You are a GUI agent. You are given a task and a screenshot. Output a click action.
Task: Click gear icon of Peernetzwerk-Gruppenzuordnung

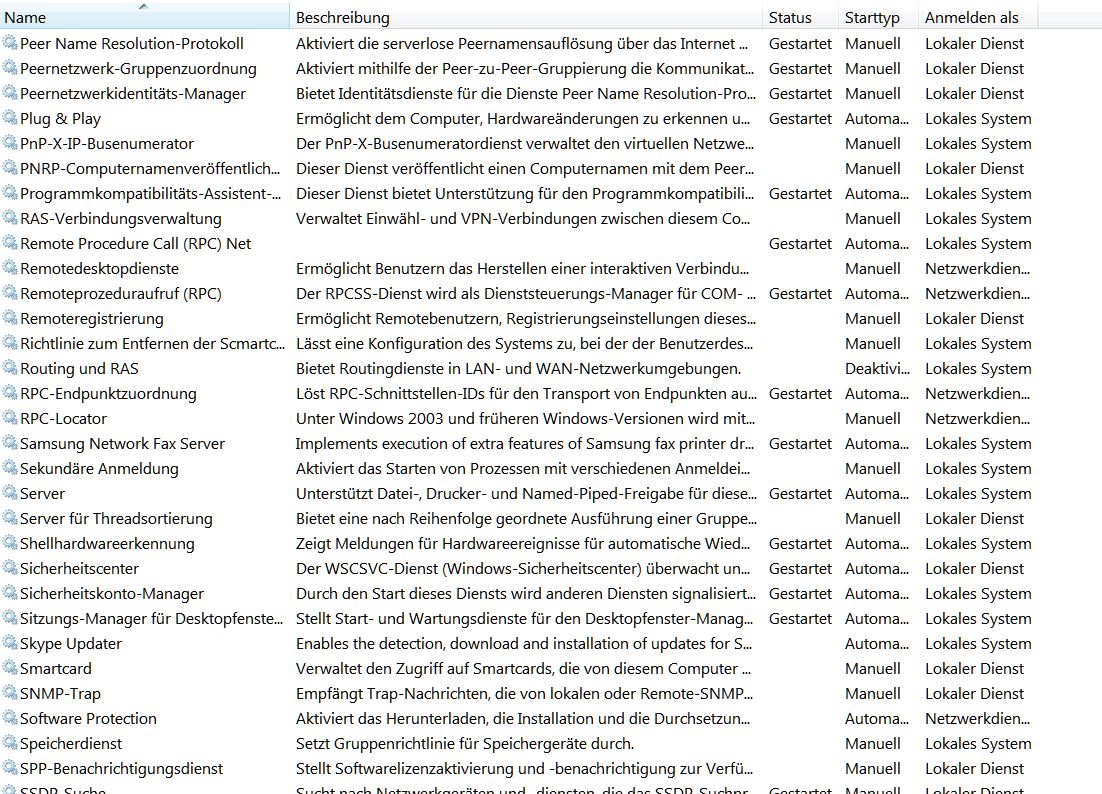click(10, 68)
